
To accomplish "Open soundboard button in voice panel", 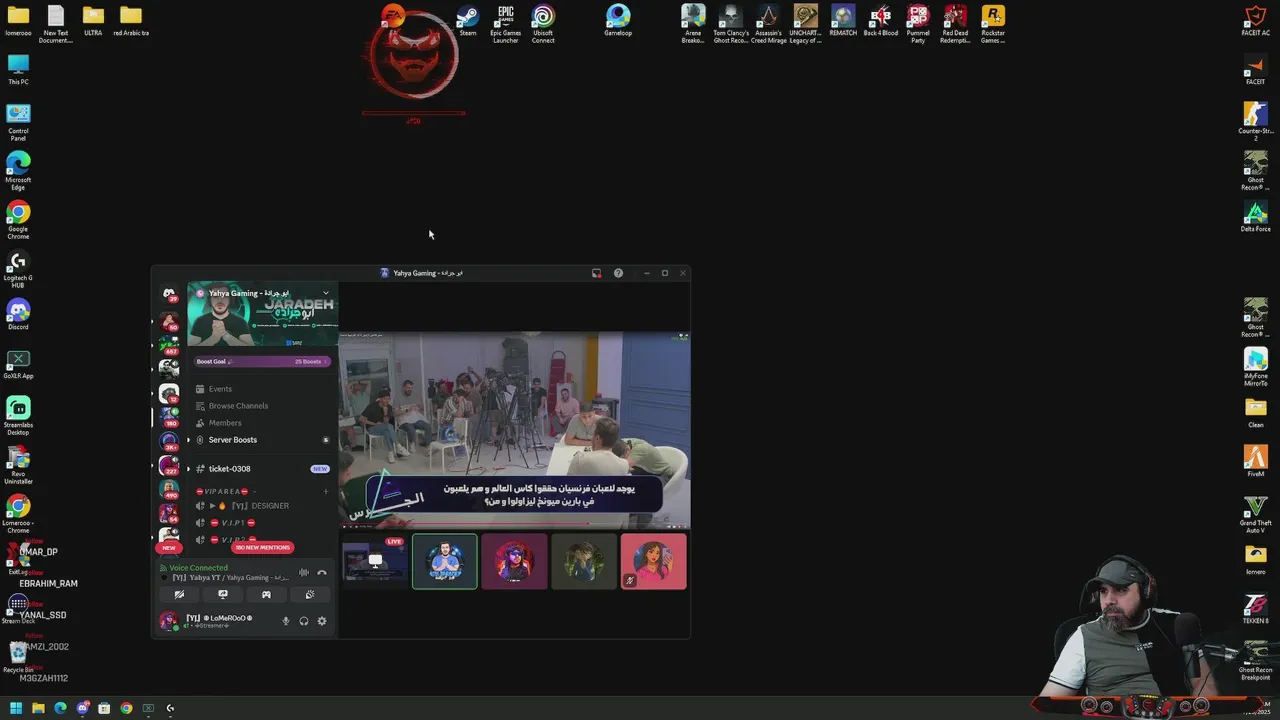I will (x=310, y=594).
